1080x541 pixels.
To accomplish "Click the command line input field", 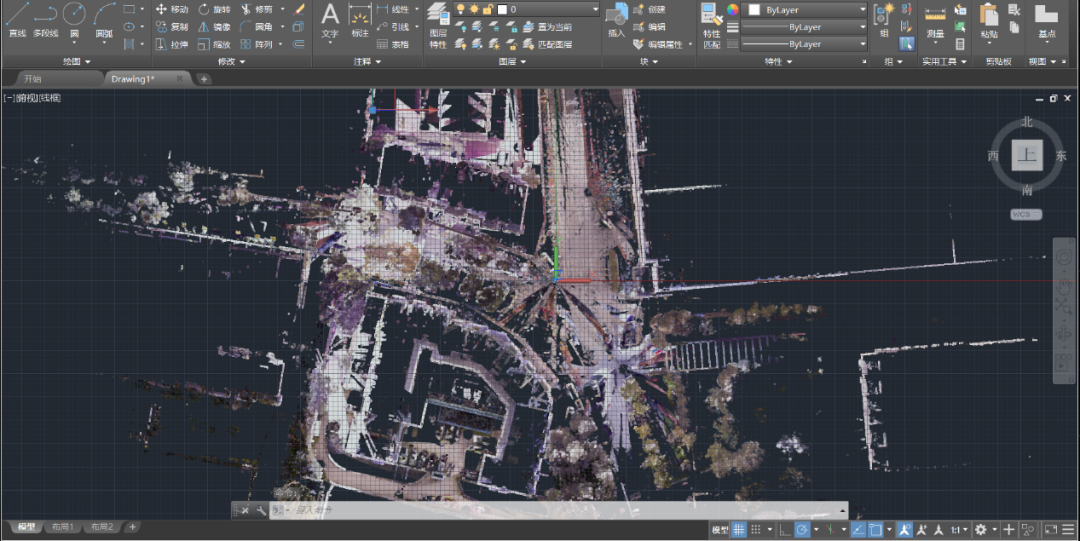I will click(x=560, y=510).
